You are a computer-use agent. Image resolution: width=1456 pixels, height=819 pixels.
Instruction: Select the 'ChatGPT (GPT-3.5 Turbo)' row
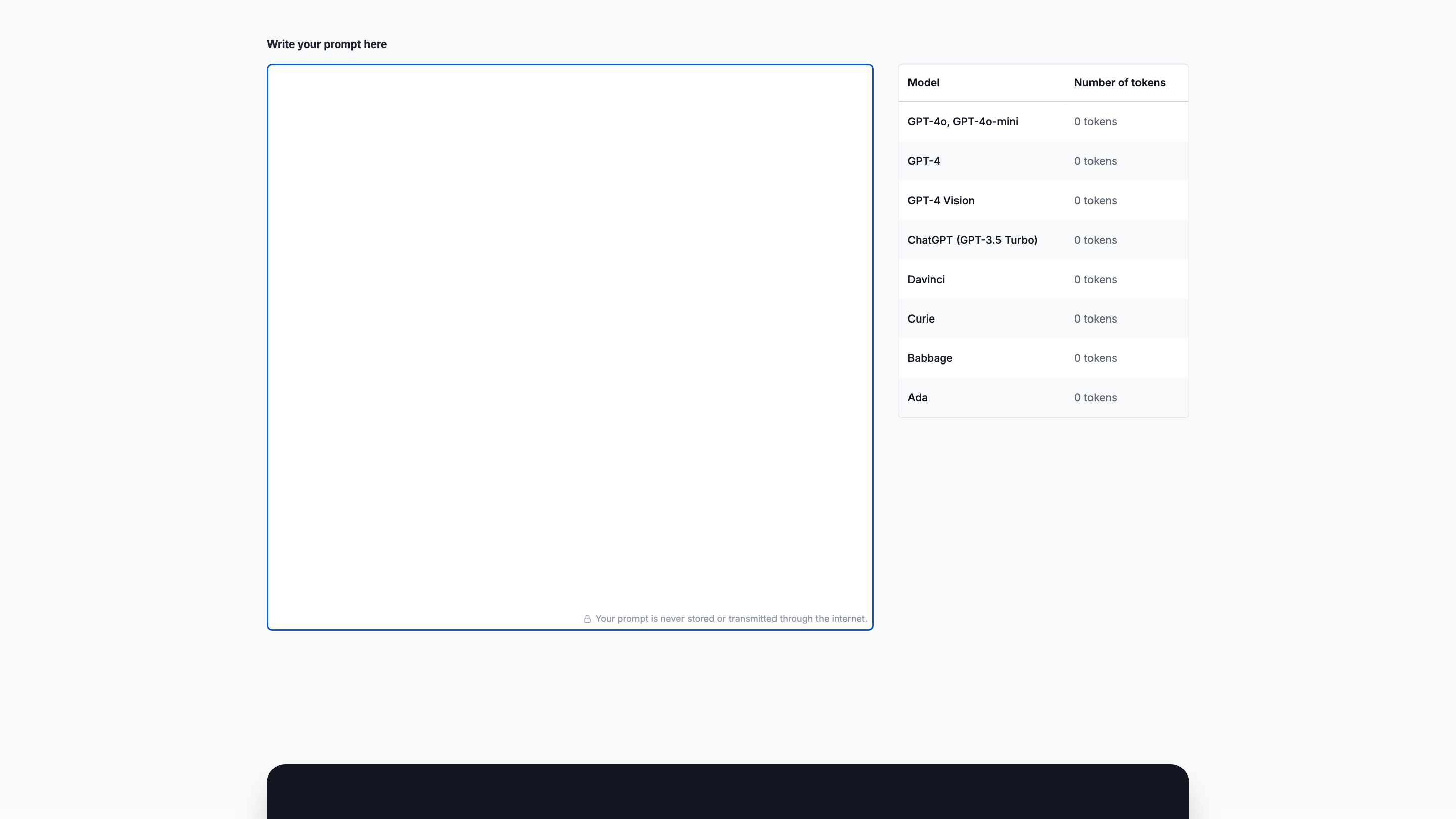tap(972, 240)
